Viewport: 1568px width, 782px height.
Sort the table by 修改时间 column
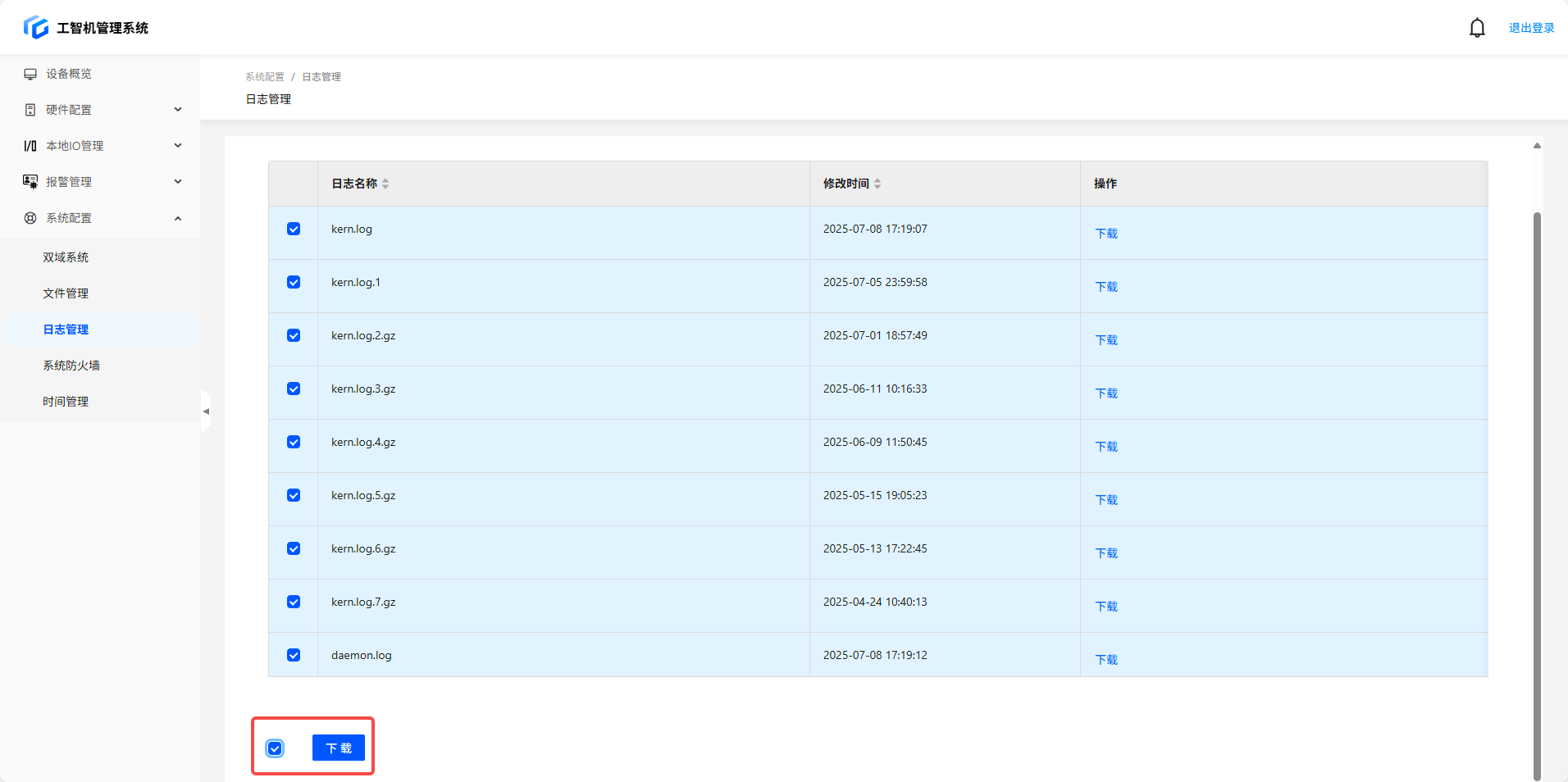point(877,184)
